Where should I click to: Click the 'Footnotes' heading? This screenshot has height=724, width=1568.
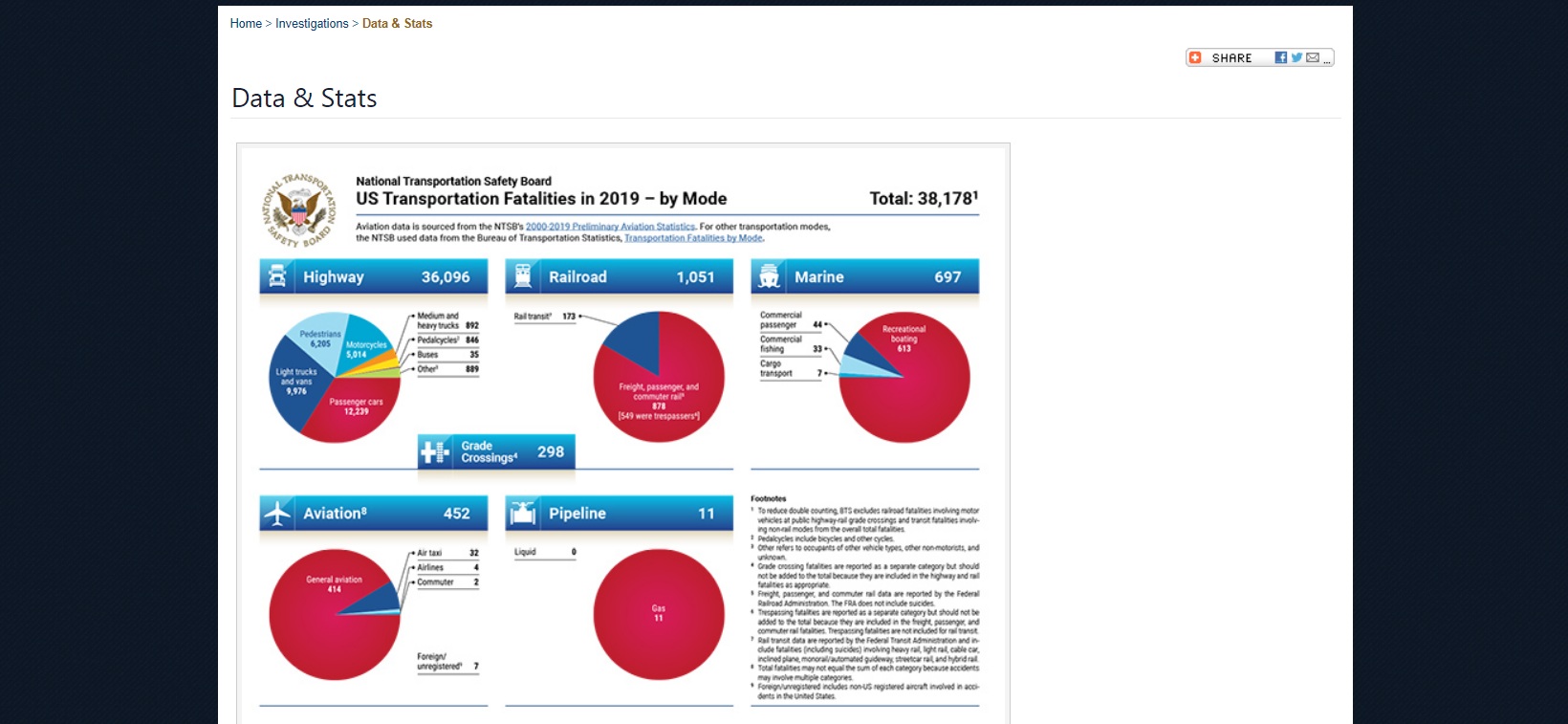pos(769,498)
